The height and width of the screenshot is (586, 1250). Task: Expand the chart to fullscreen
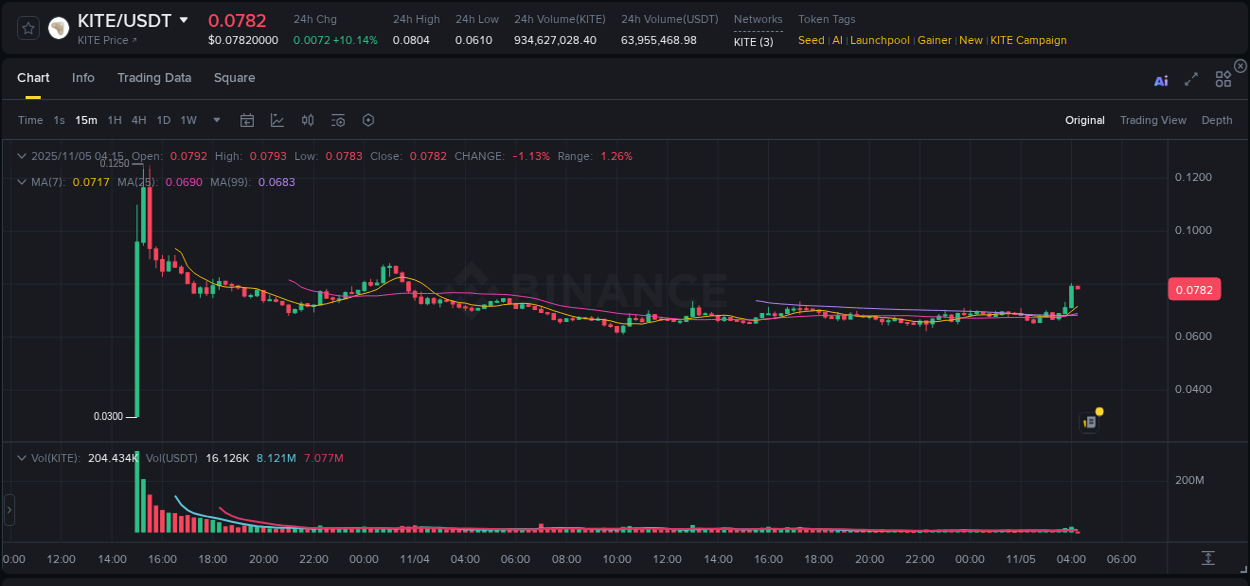point(1191,80)
